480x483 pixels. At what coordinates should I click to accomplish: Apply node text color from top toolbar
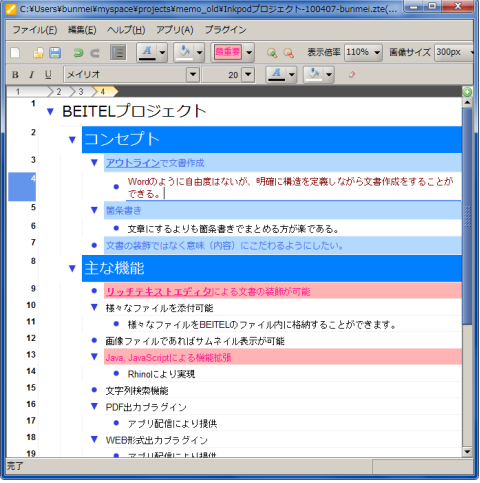pyautogui.click(x=147, y=53)
